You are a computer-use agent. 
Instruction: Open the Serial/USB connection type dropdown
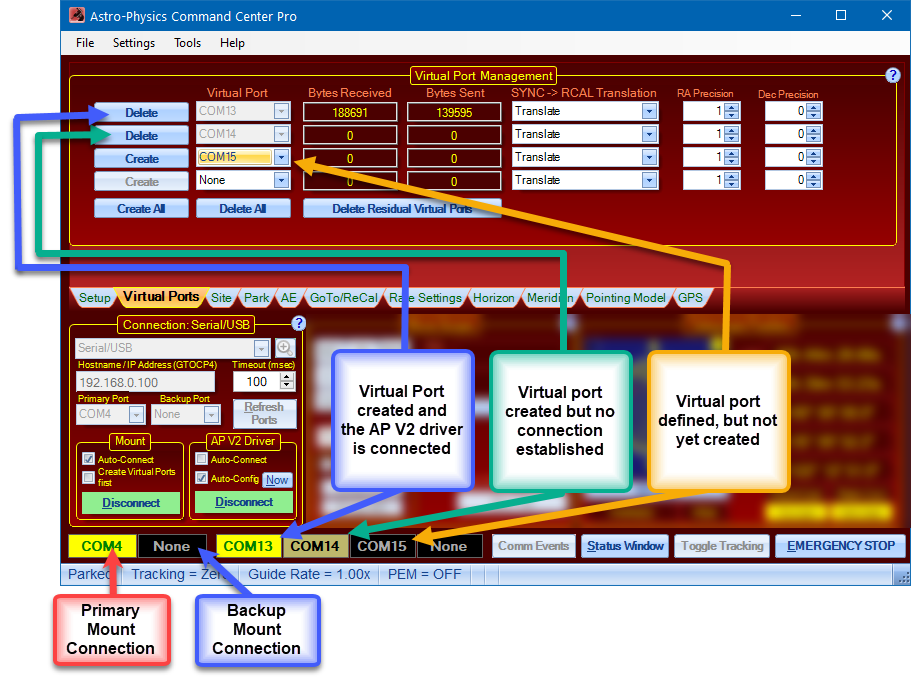(x=261, y=348)
